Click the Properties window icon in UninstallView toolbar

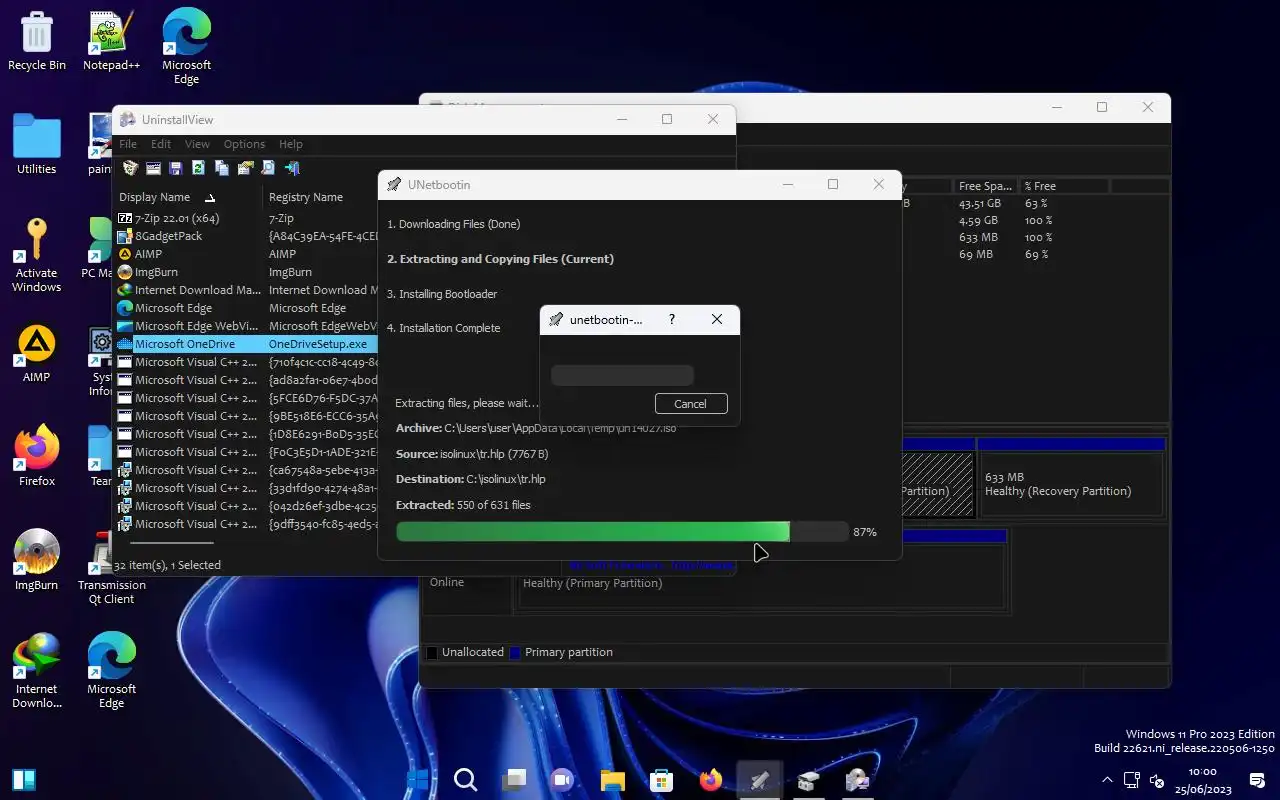(154, 168)
